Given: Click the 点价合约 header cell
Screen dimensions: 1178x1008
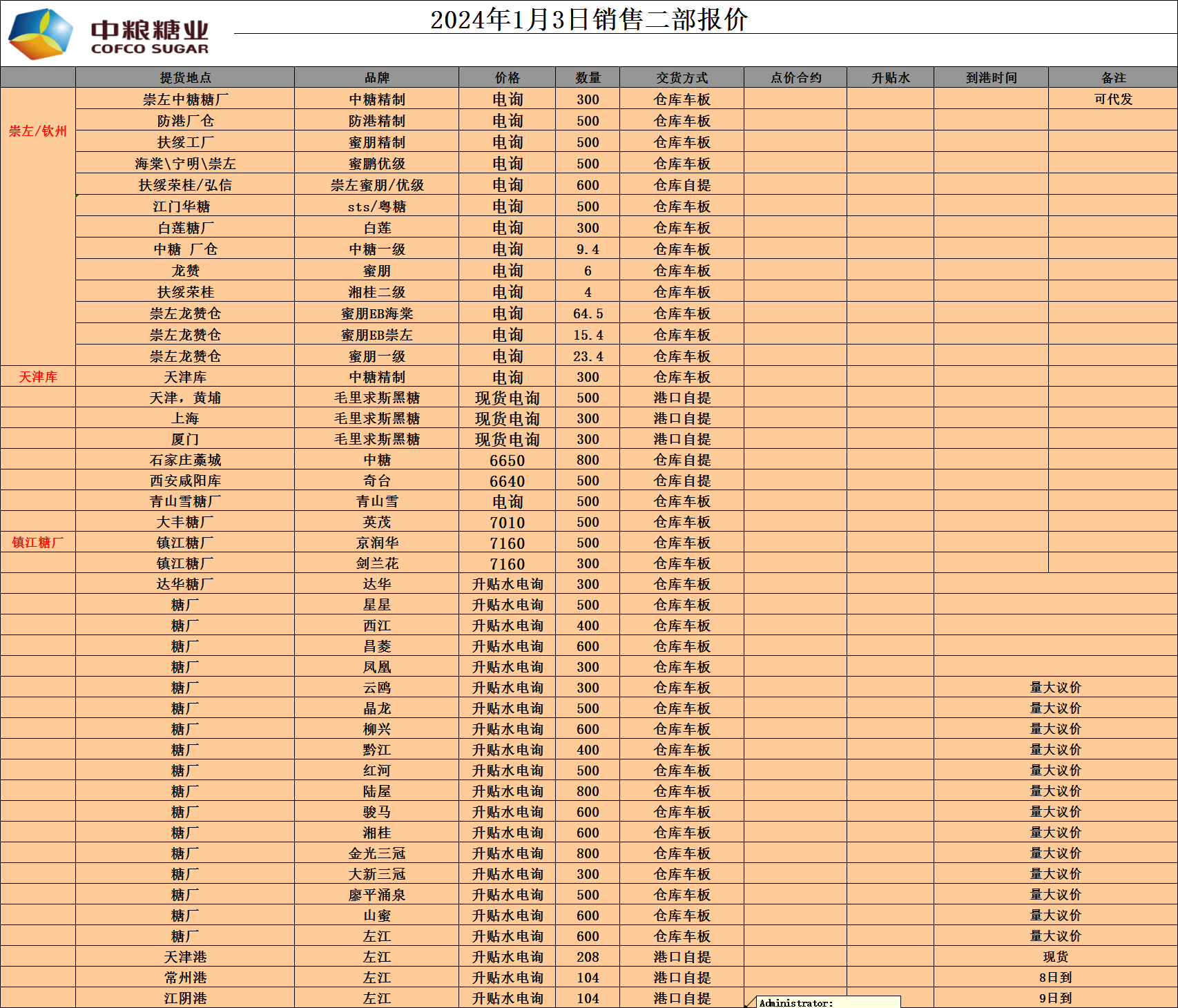Looking at the screenshot, I should (x=795, y=78).
